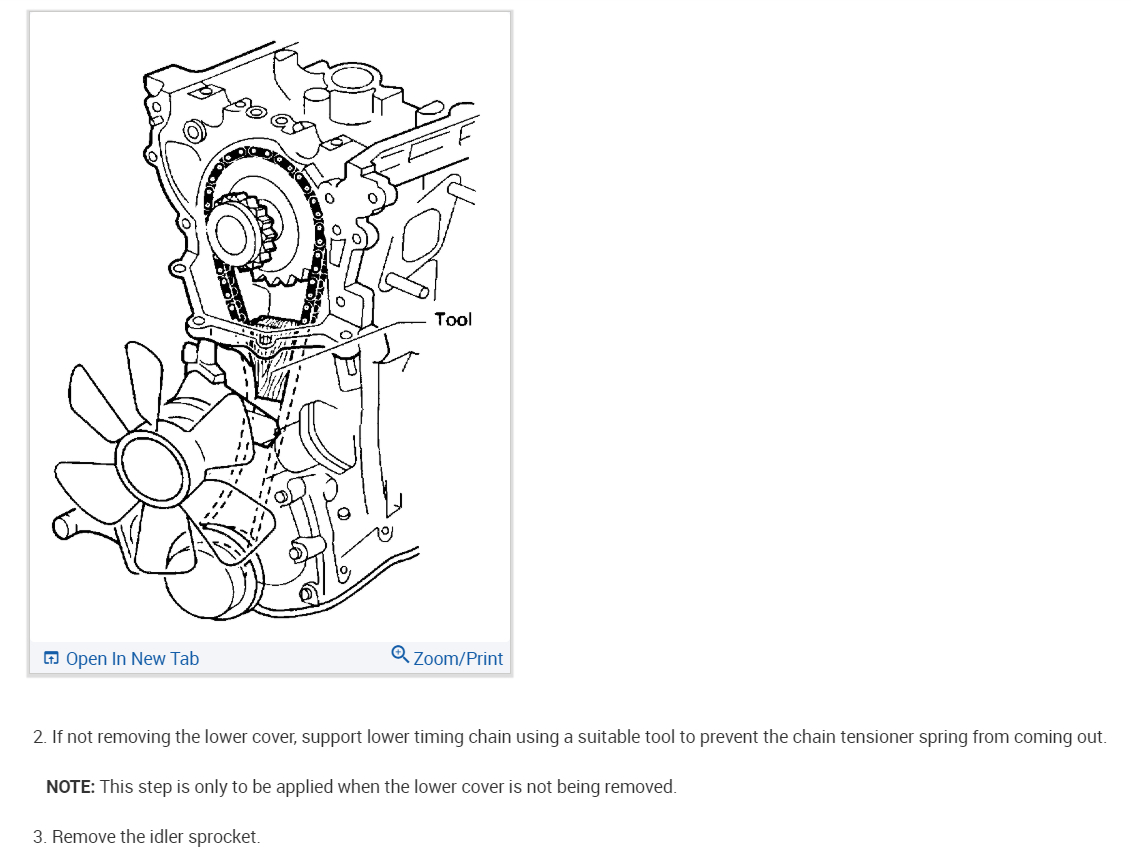This screenshot has width=1131, height=861.
Task: Click the Open In New Tab icon
Action: 51,658
